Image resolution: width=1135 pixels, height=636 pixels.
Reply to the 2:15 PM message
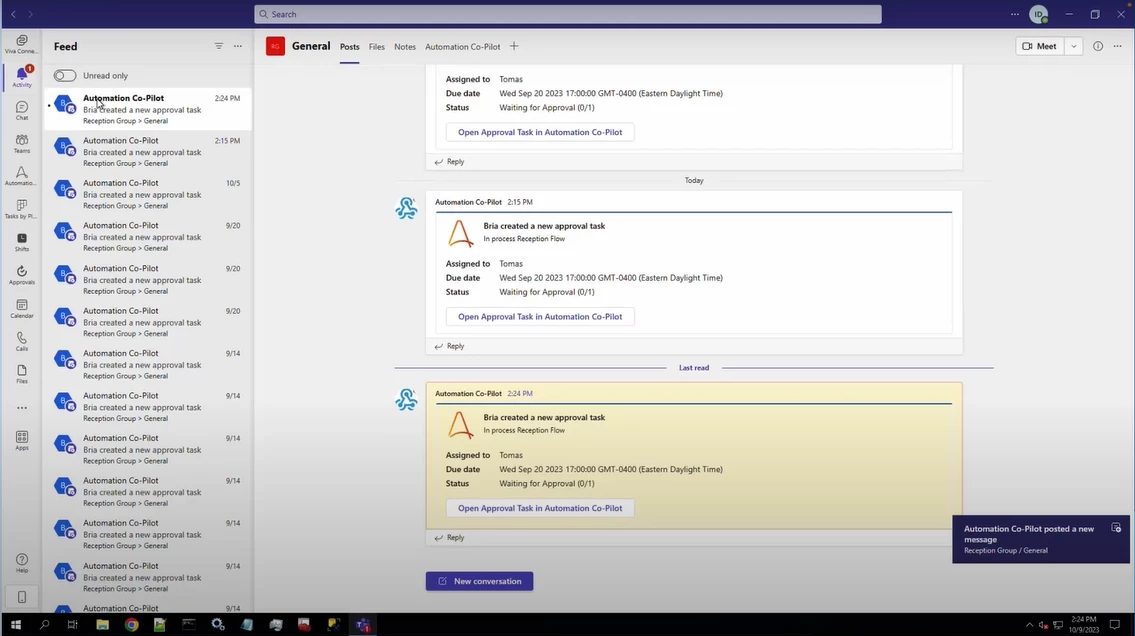[x=450, y=346]
